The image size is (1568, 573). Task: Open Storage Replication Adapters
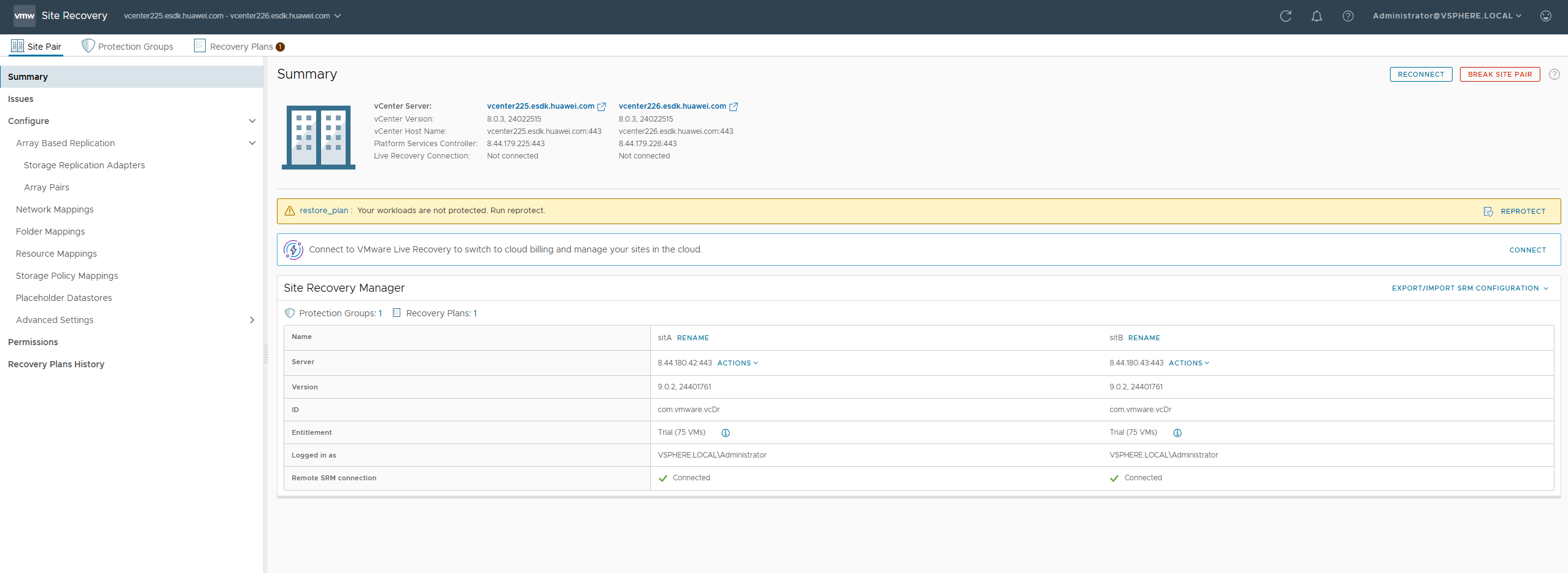84,165
